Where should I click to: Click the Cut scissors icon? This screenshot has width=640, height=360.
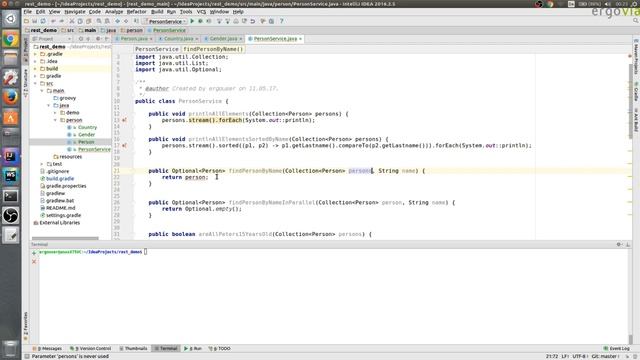[72, 21]
